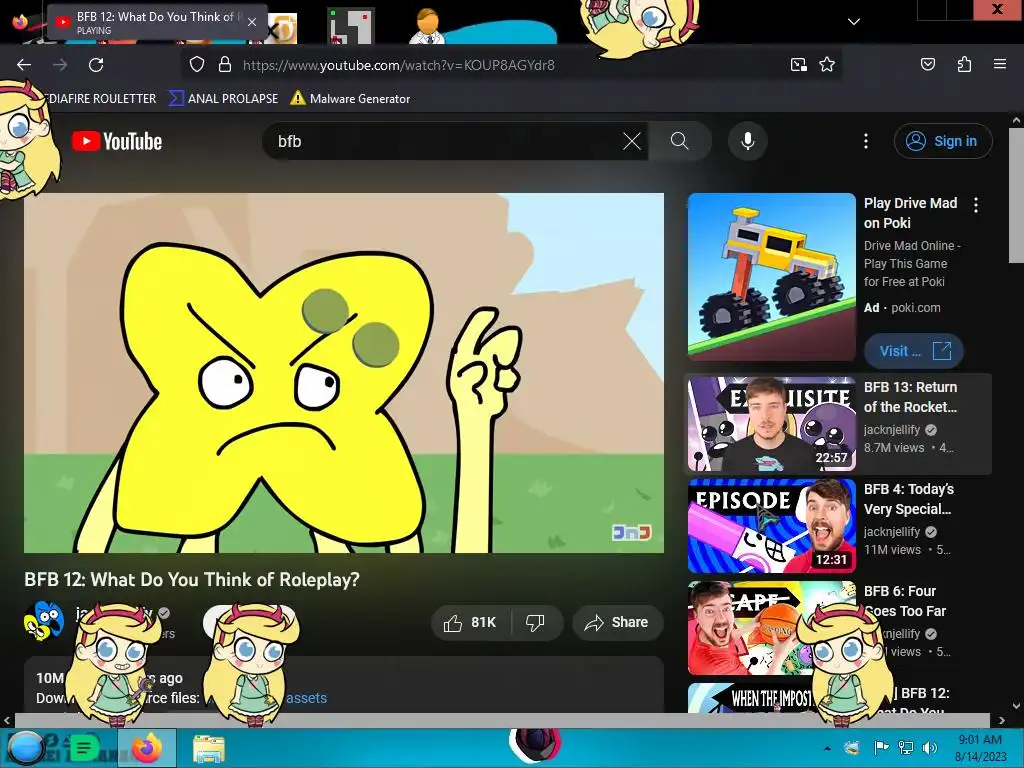This screenshot has width=1024, height=768.
Task: Clear the search query with X
Action: [632, 141]
